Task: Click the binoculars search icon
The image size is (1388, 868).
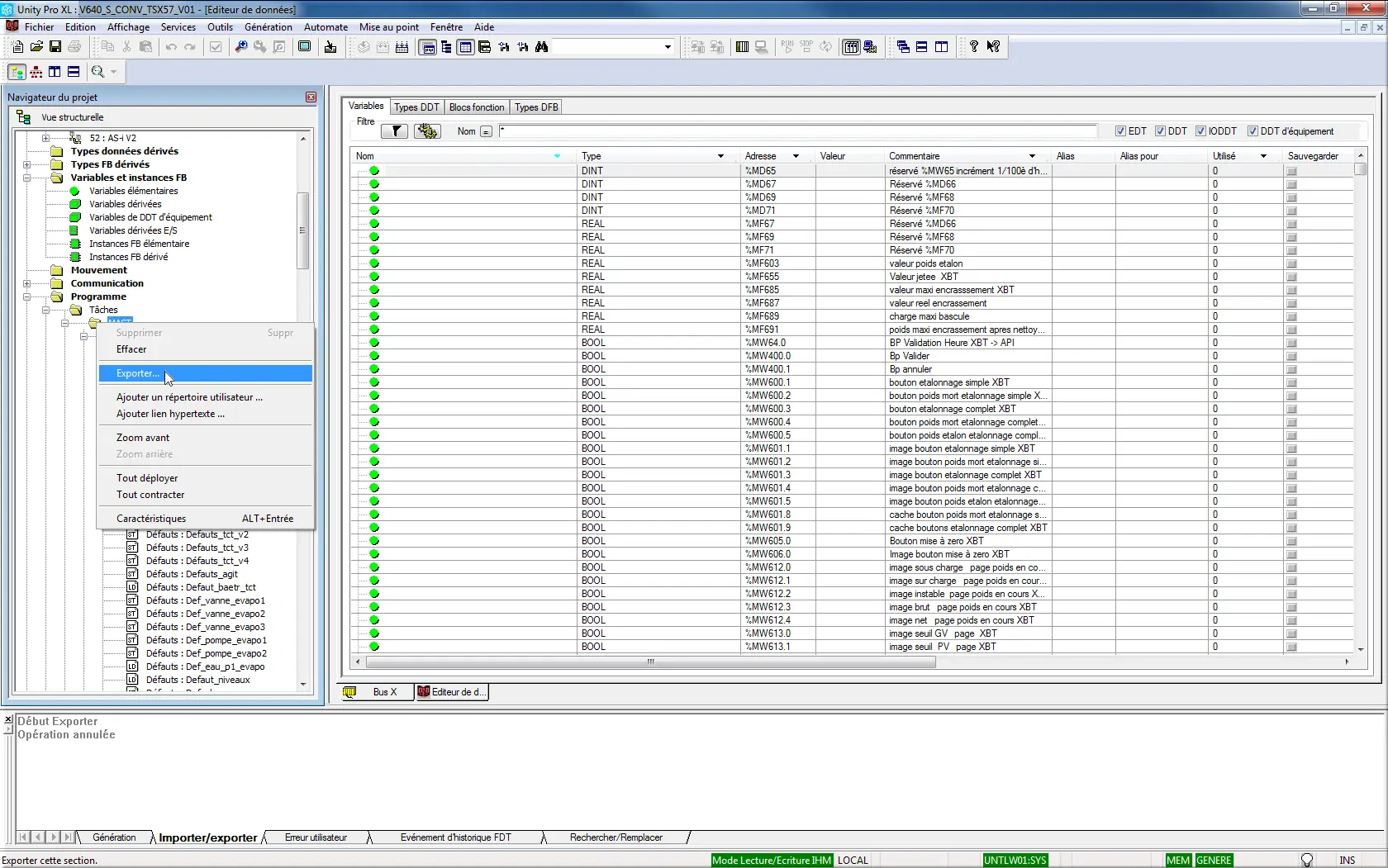Action: (x=542, y=47)
